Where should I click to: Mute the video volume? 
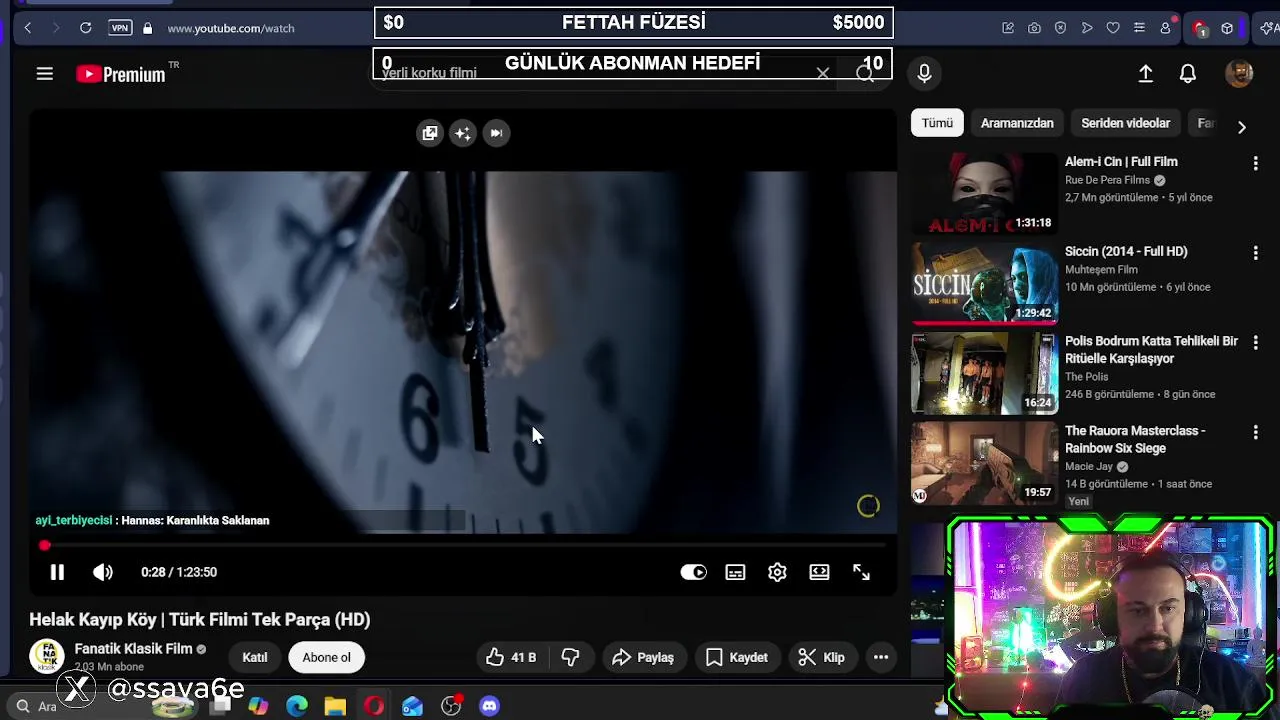point(103,572)
